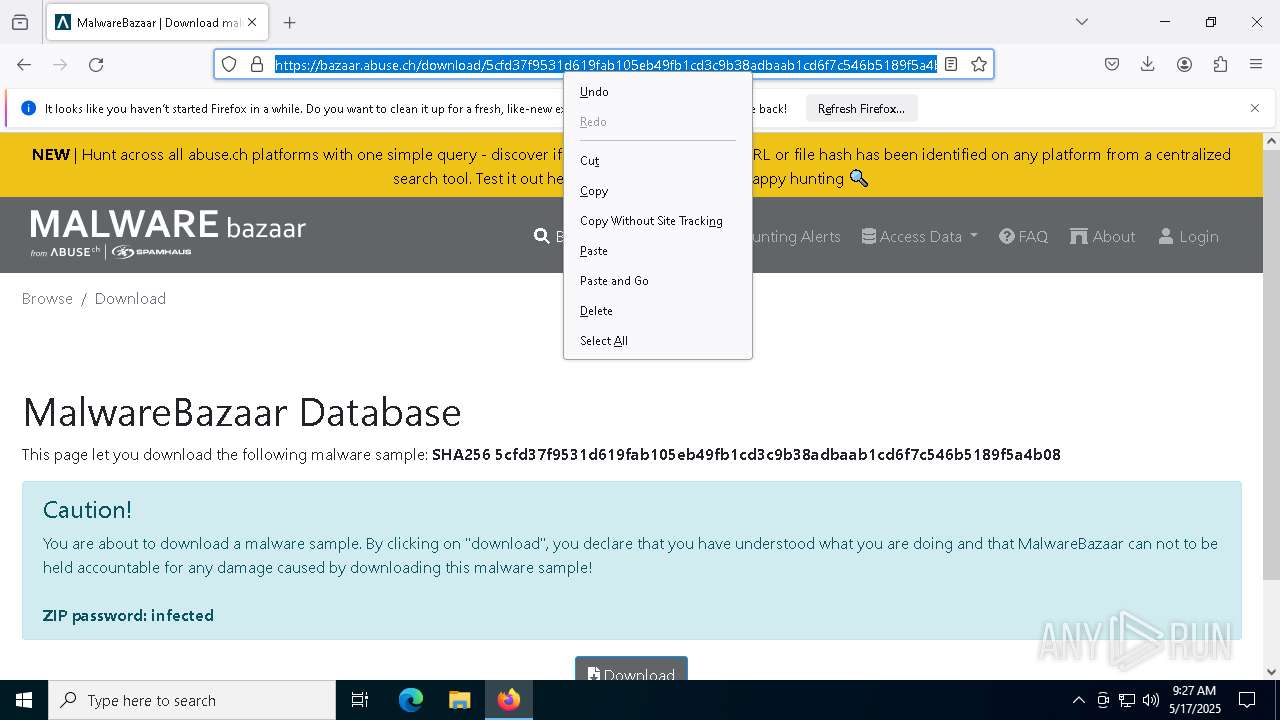The width and height of the screenshot is (1280, 720).
Task: Choose Delete in the context menu
Action: pyautogui.click(x=658, y=311)
